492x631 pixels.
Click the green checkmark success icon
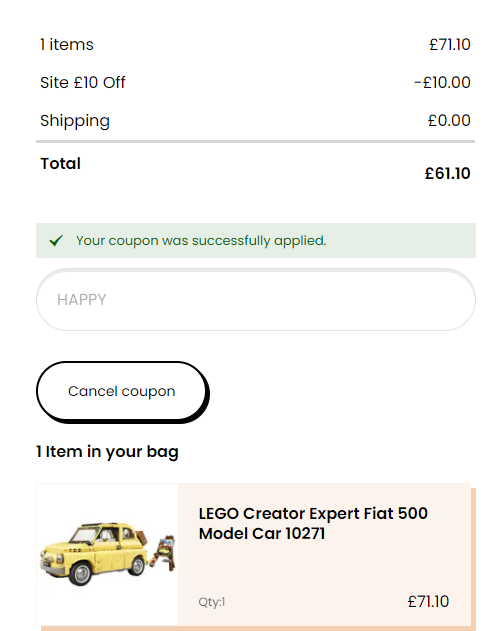56,241
